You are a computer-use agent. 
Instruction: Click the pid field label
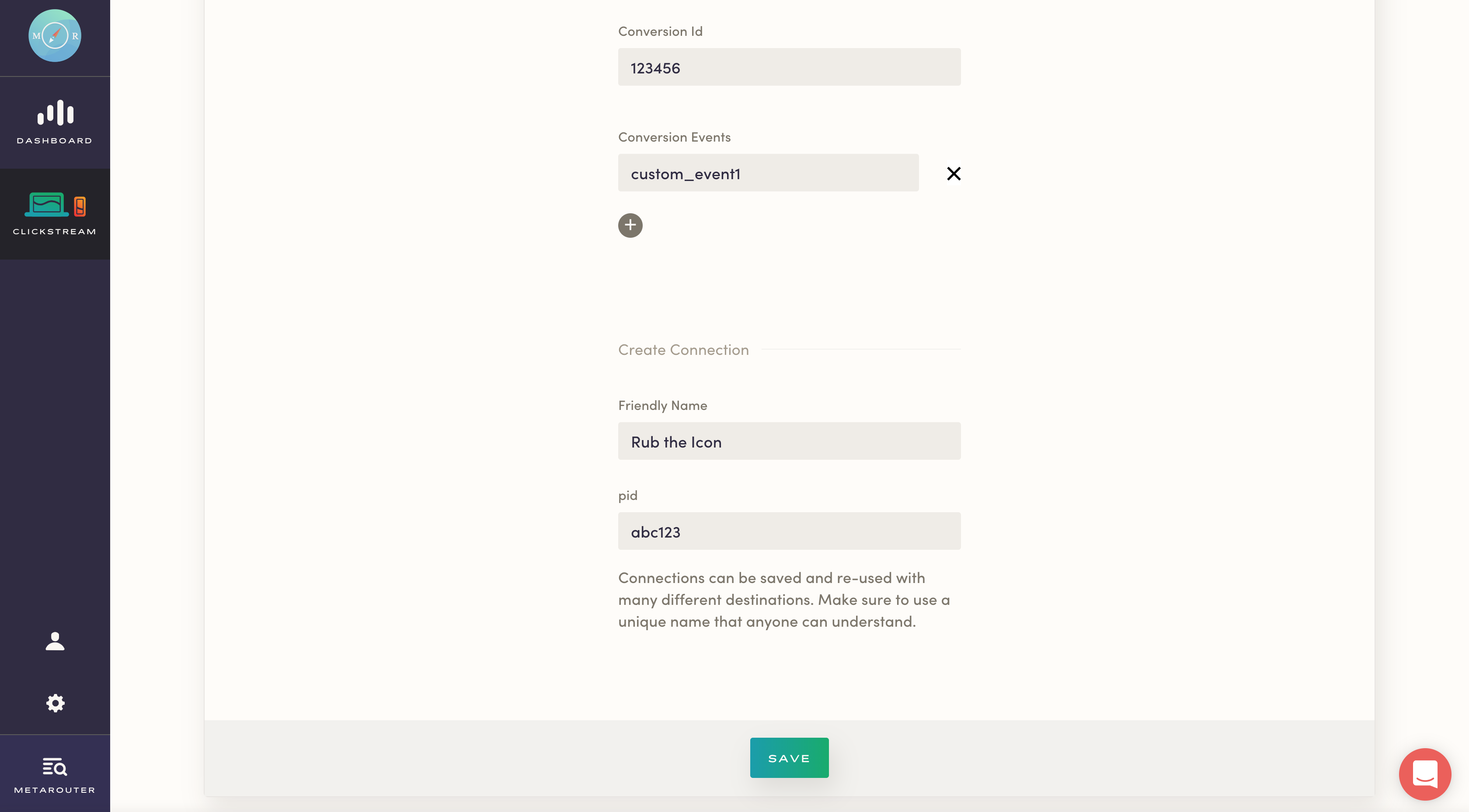pos(627,496)
